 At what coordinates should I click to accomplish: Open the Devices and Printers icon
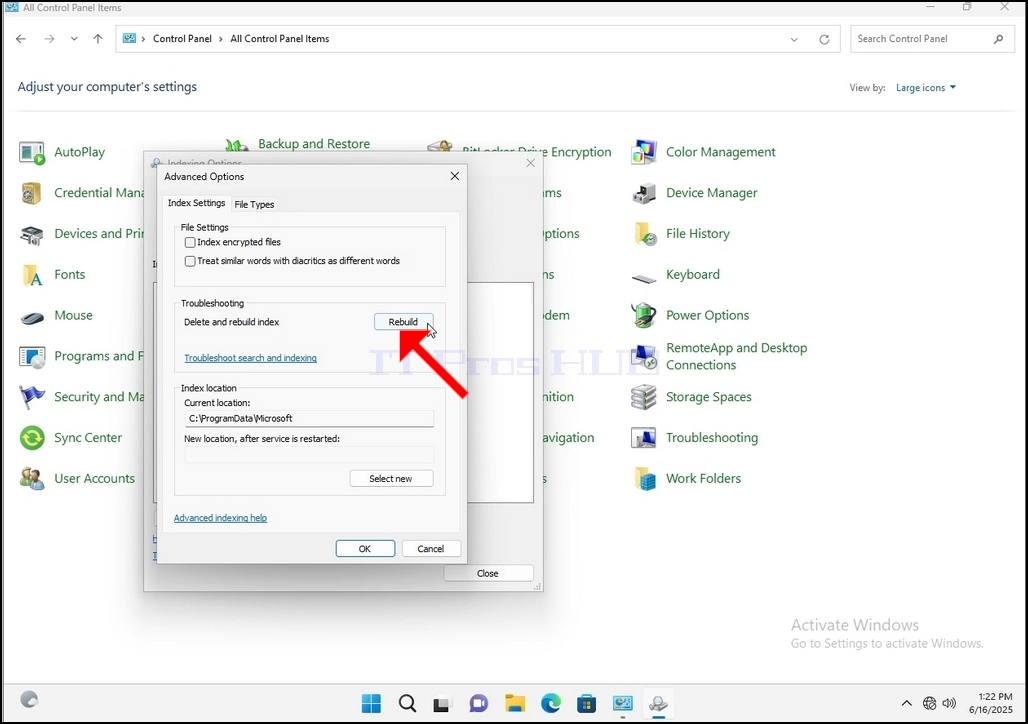(x=31, y=234)
